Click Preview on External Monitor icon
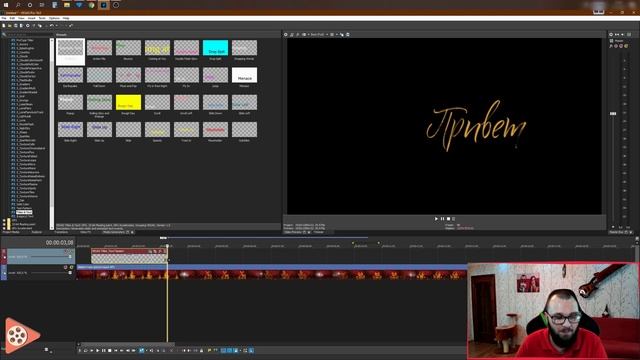The image size is (640, 360). point(292,35)
